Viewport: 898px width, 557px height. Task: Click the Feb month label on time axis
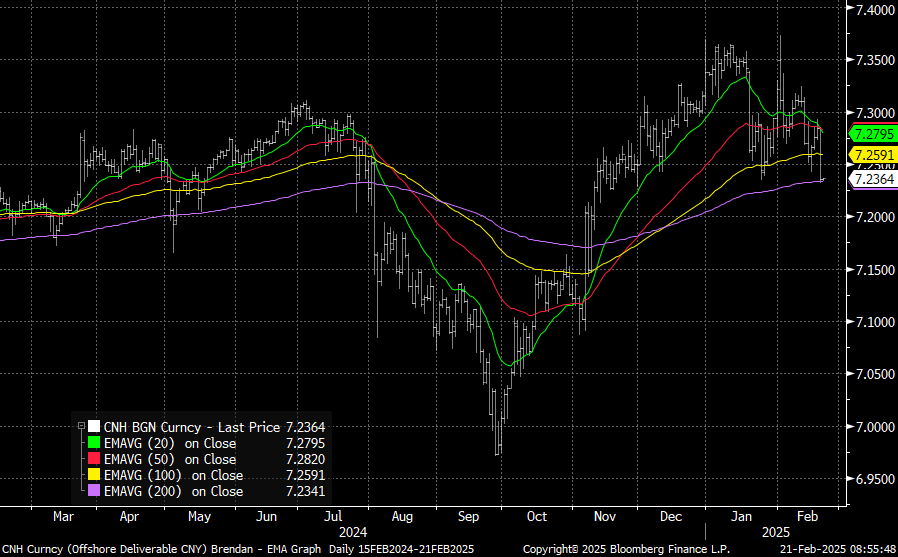coord(808,517)
